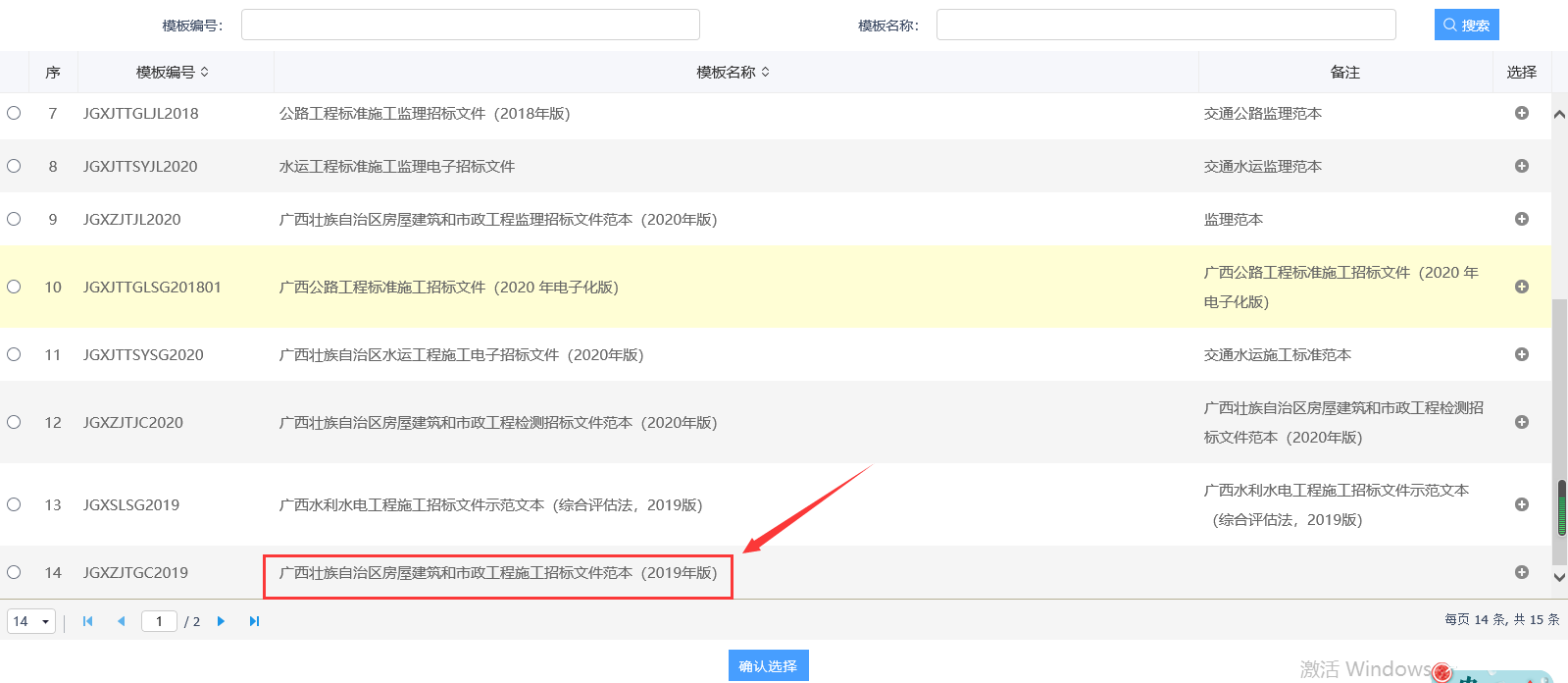Click the plus icon for row 7
The image size is (1568, 683).
point(1521,113)
